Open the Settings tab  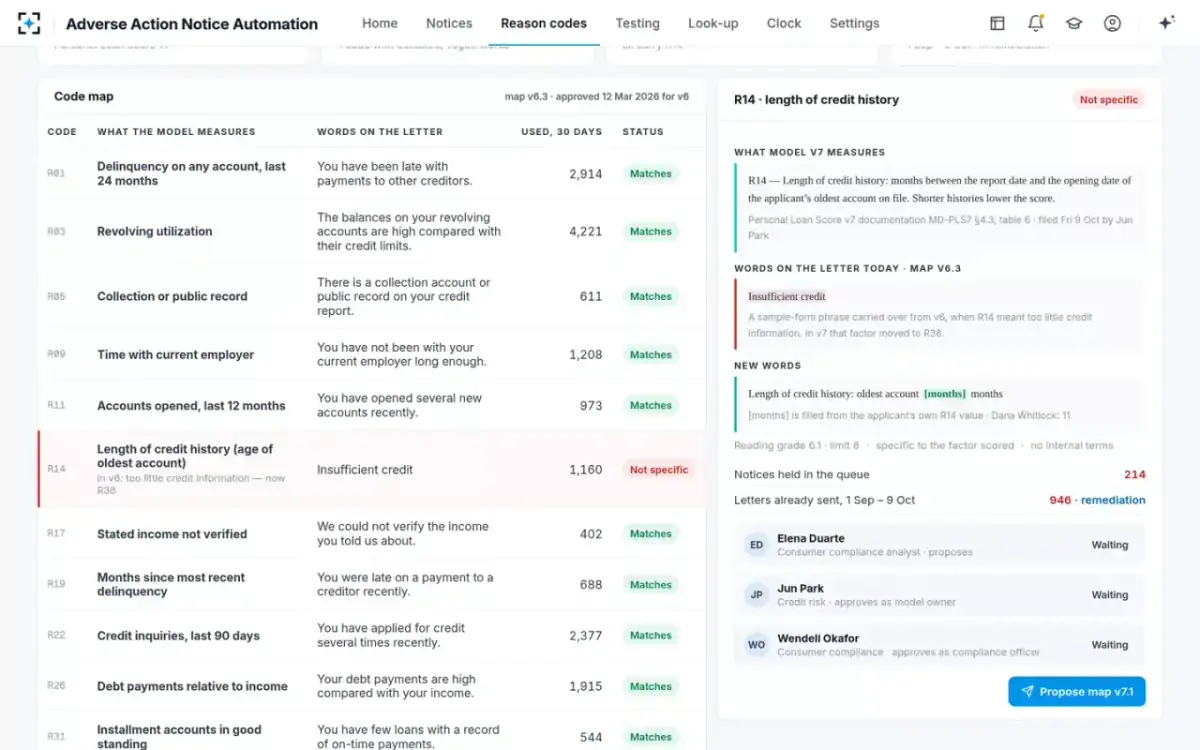pyautogui.click(x=855, y=23)
